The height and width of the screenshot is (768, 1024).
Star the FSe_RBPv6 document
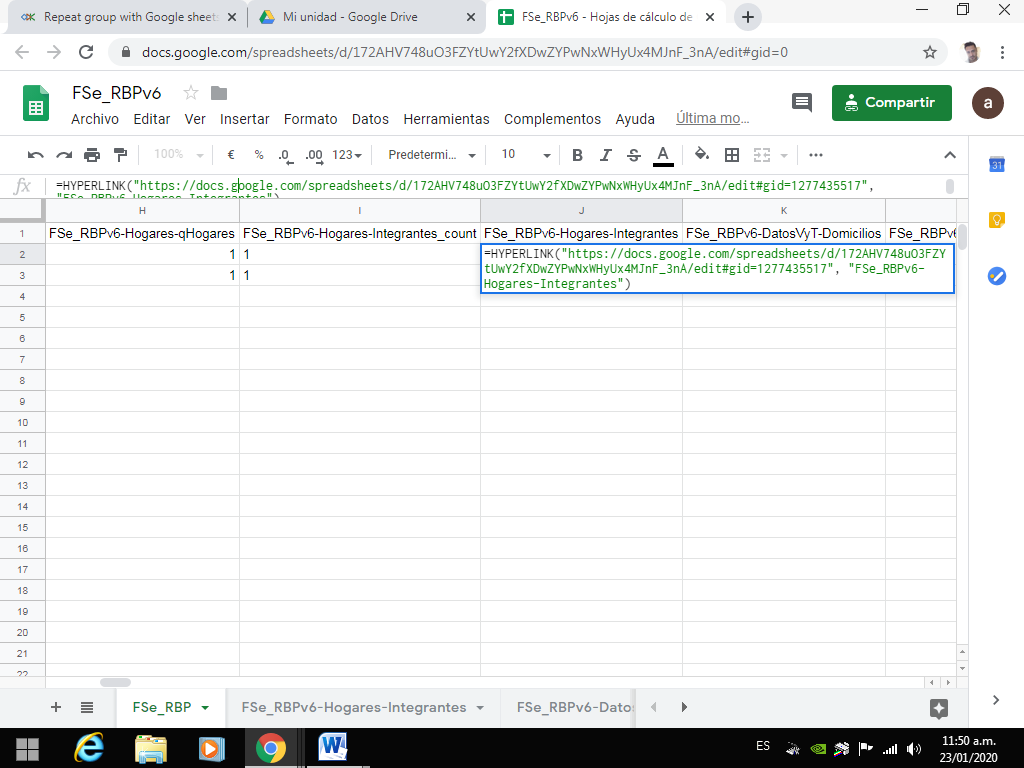(x=192, y=93)
